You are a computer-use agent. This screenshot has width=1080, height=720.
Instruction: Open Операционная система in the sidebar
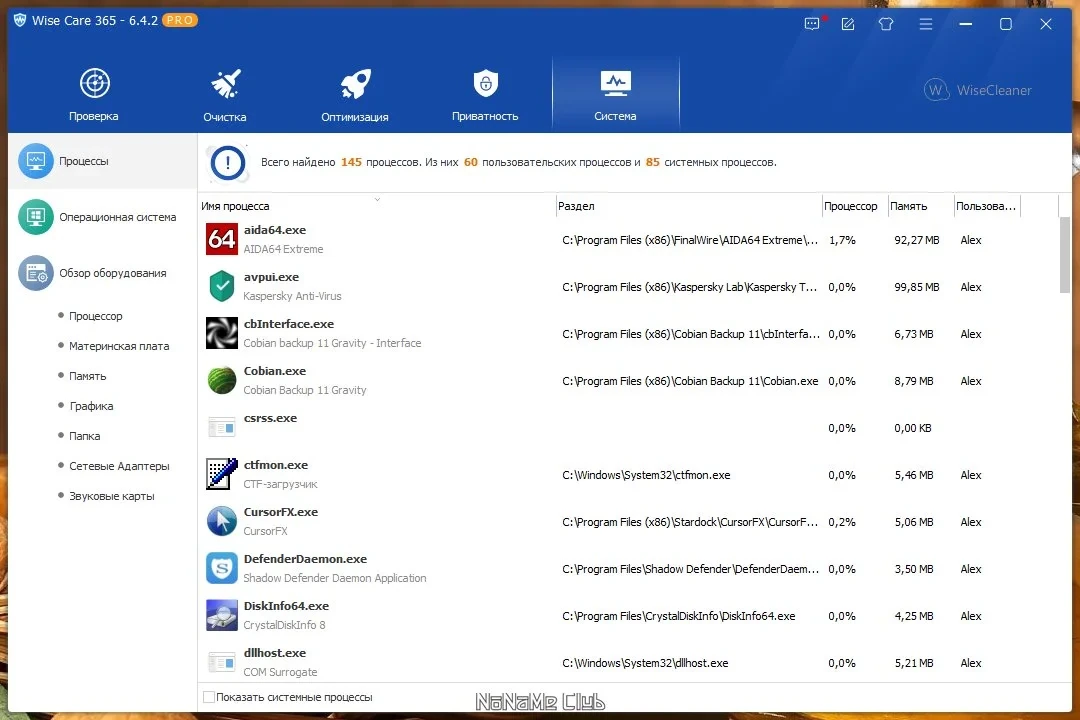103,217
